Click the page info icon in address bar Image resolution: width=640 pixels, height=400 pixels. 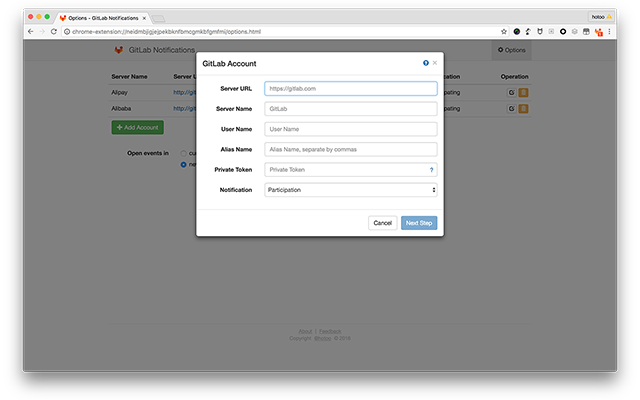click(x=67, y=31)
